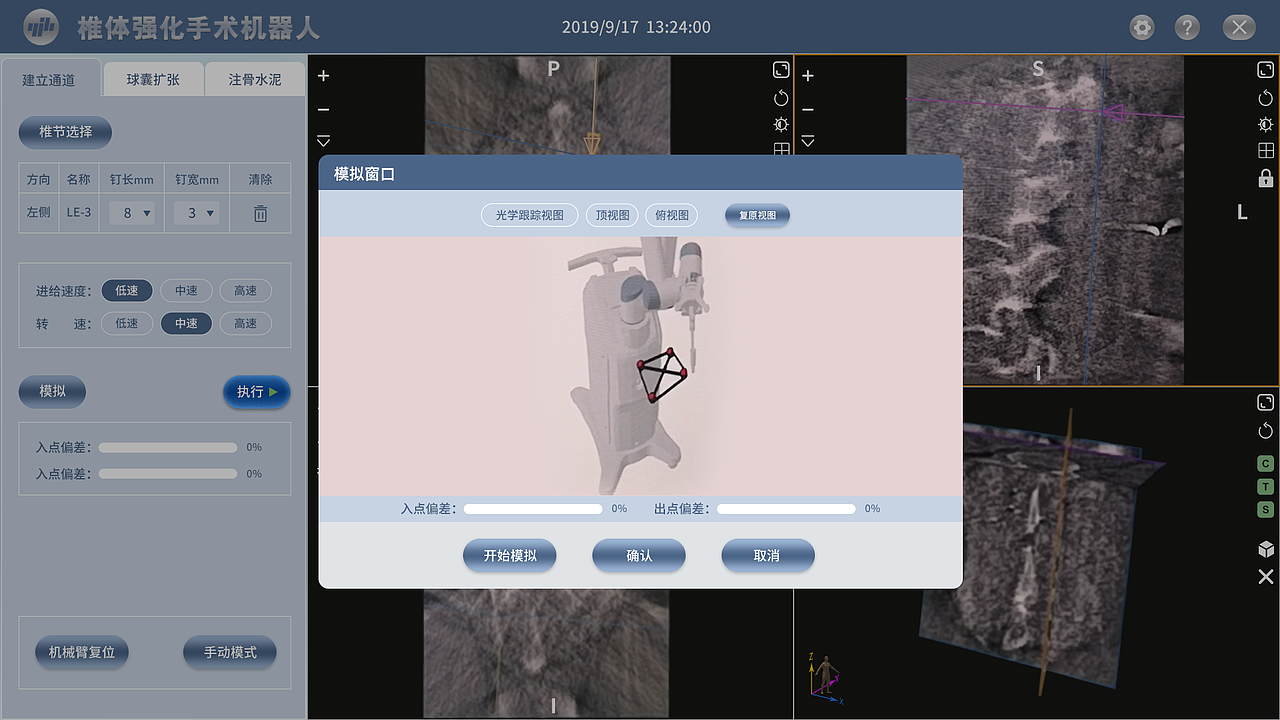Click the 3D CT volume rendering
Screen dimensions: 1280x720
pyautogui.click(x=1040, y=550)
